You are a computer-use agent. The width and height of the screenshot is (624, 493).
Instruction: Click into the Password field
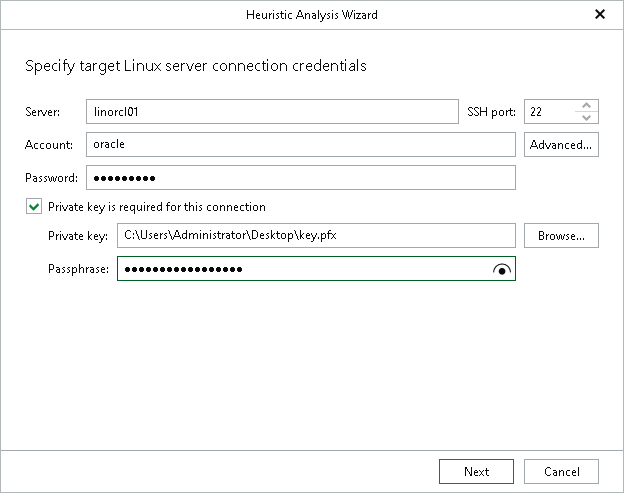point(301,177)
